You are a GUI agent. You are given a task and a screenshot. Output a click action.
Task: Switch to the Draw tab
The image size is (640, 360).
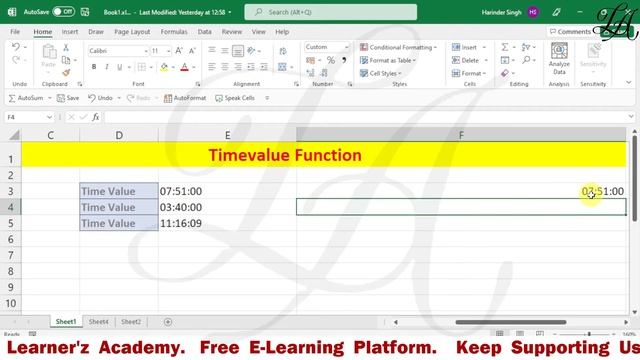pos(96,31)
